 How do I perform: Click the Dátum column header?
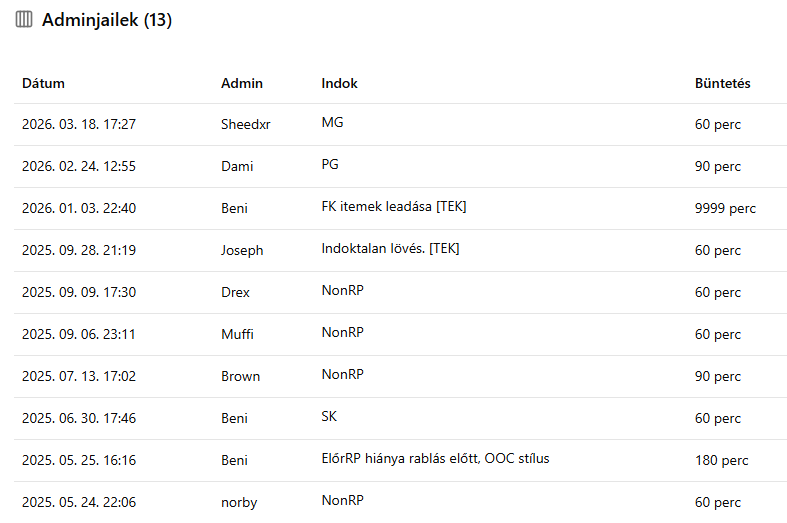point(43,84)
